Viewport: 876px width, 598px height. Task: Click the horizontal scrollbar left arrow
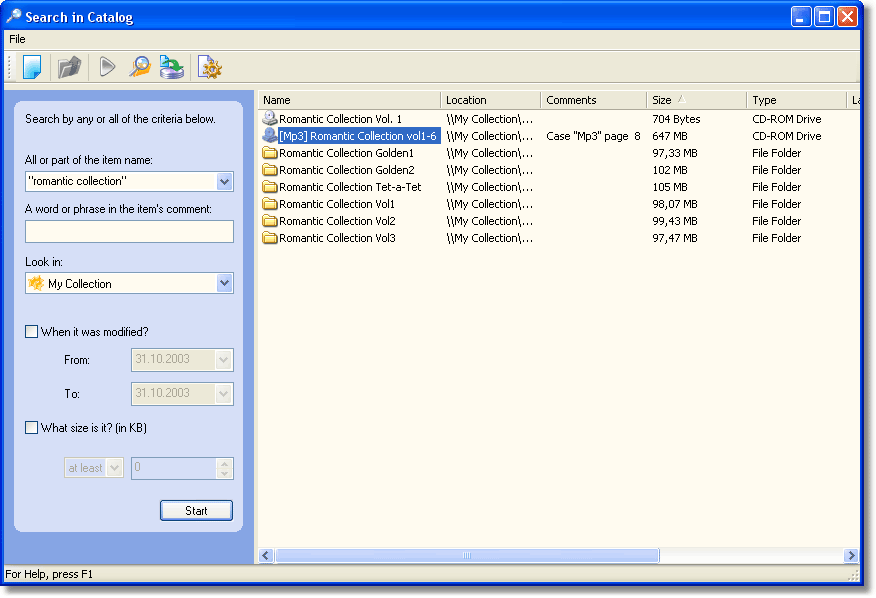pyautogui.click(x=266, y=555)
